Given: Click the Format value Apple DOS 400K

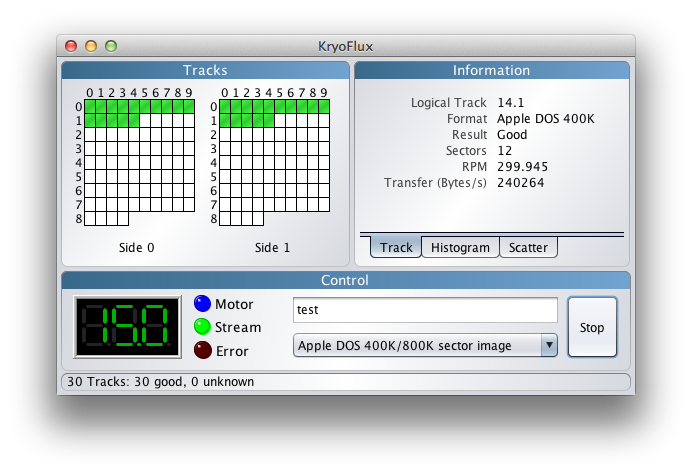Looking at the screenshot, I should pos(545,119).
